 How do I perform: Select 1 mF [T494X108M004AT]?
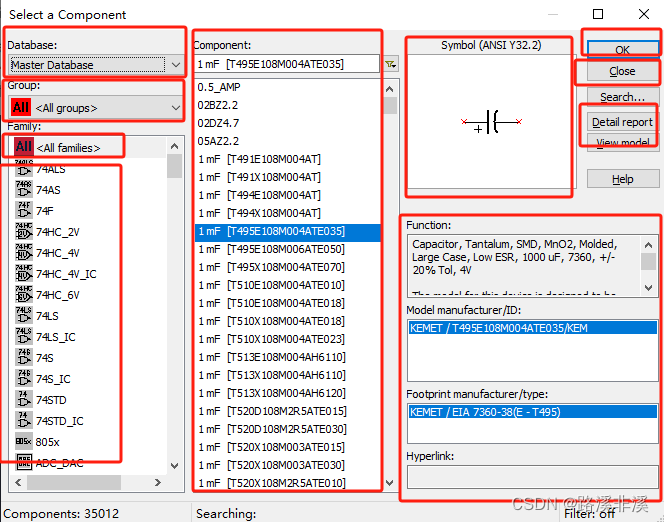coord(288,213)
